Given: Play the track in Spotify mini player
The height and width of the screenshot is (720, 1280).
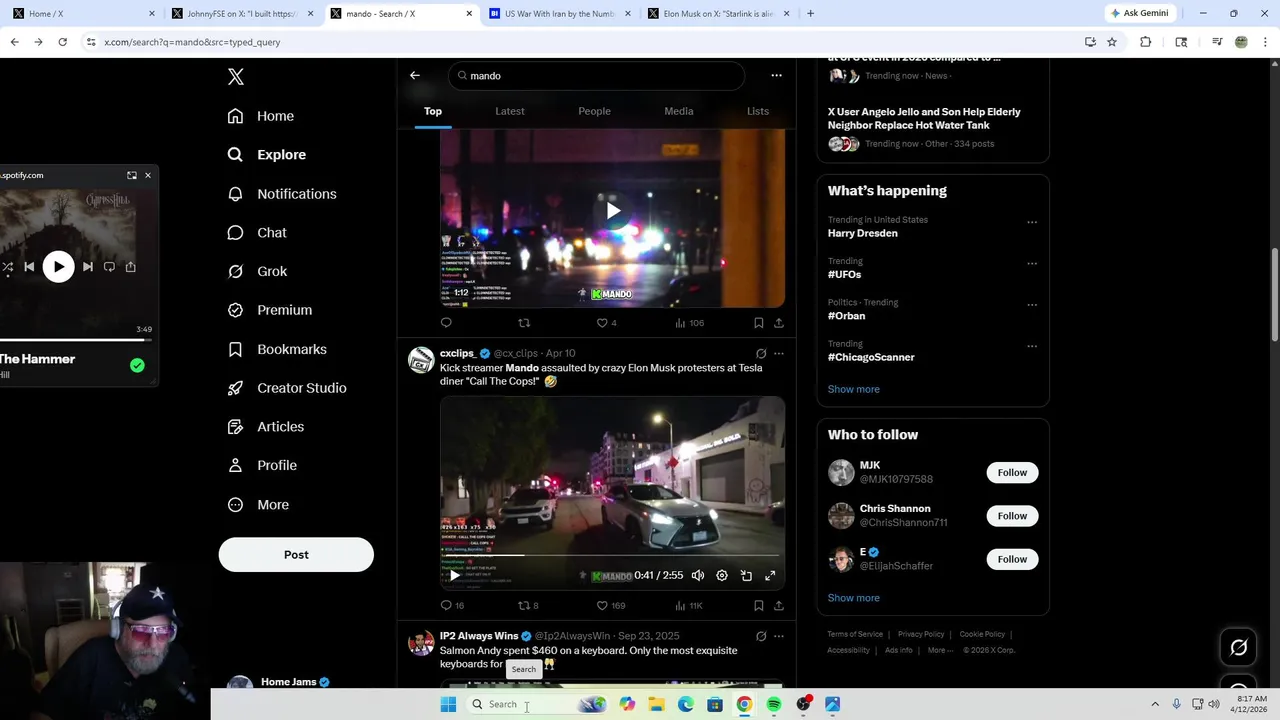Looking at the screenshot, I should point(58,267).
